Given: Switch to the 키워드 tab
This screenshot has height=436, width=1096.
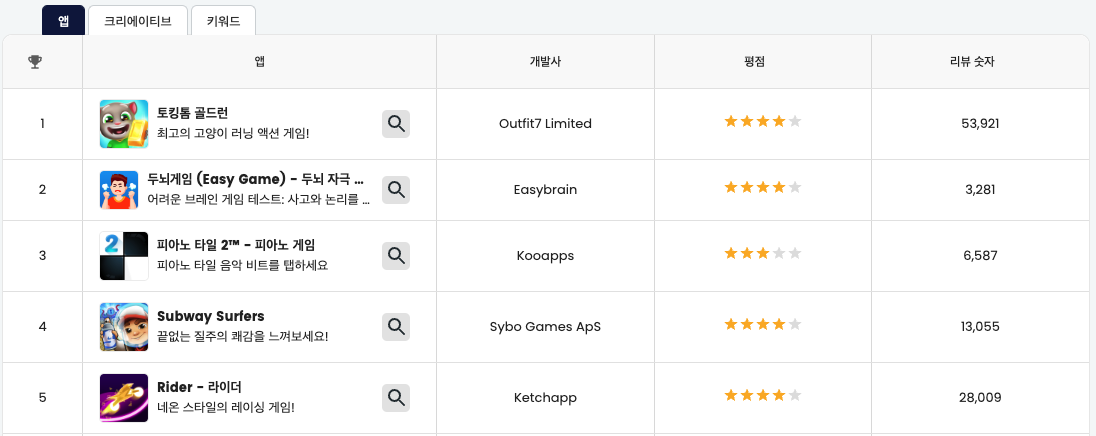Looking at the screenshot, I should click(223, 20).
